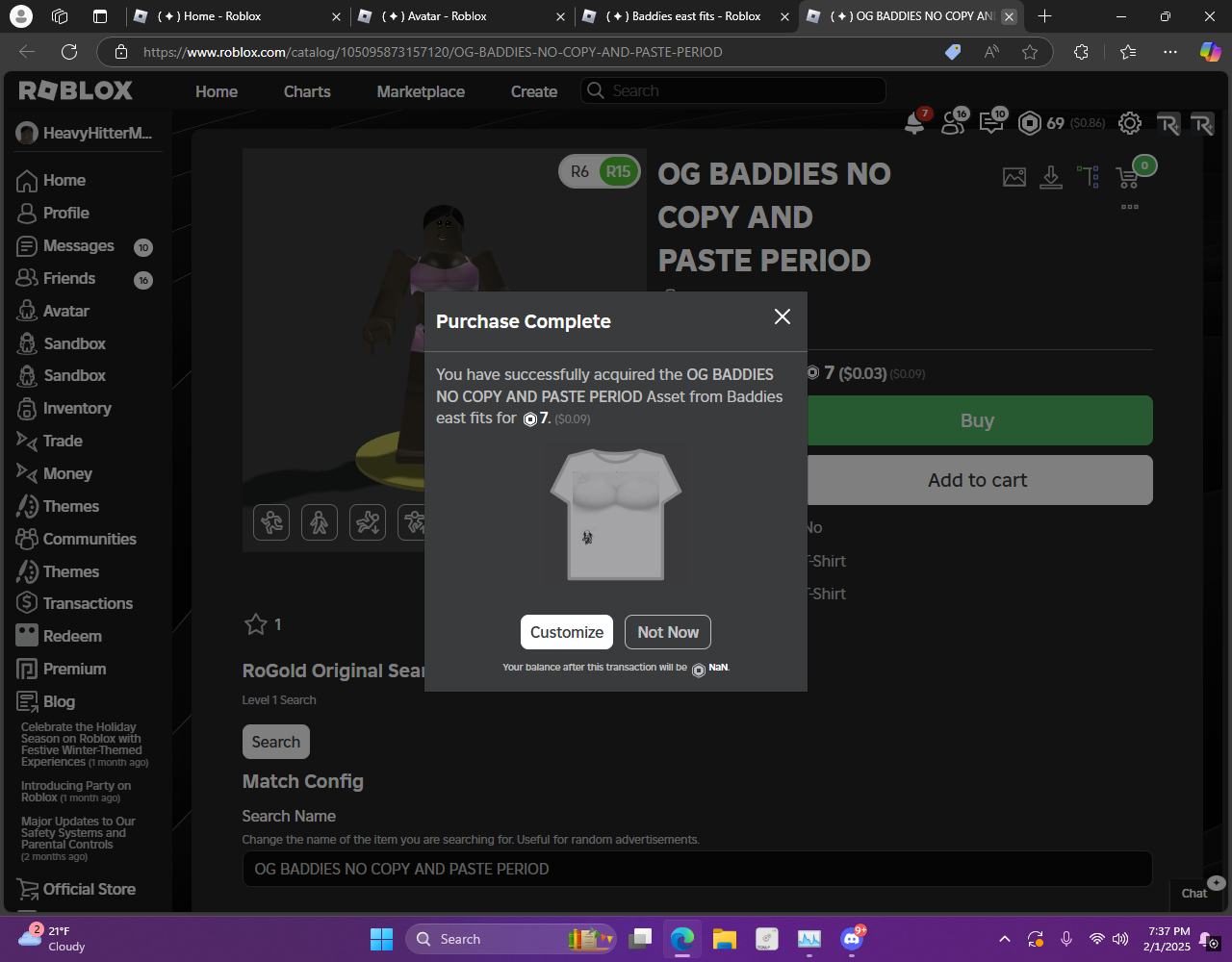
Task: Switch to Baddies east fits tab
Action: tap(686, 16)
